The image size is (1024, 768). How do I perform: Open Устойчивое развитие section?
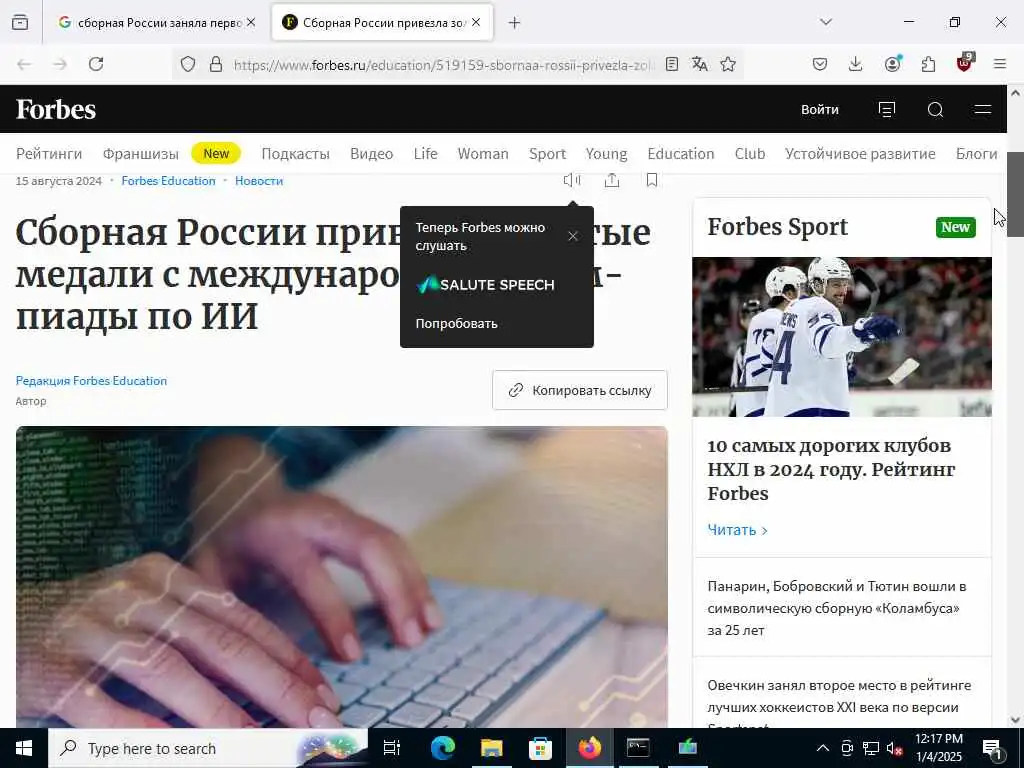tap(860, 153)
